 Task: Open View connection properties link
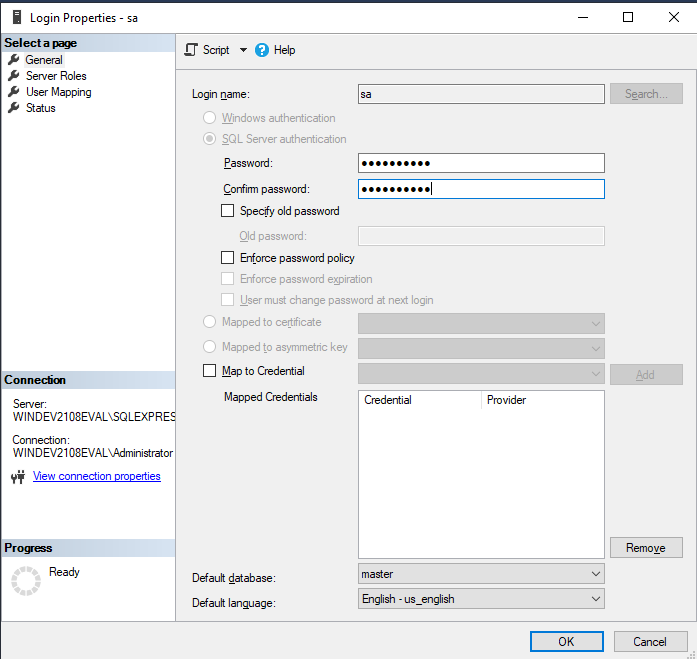(x=96, y=476)
